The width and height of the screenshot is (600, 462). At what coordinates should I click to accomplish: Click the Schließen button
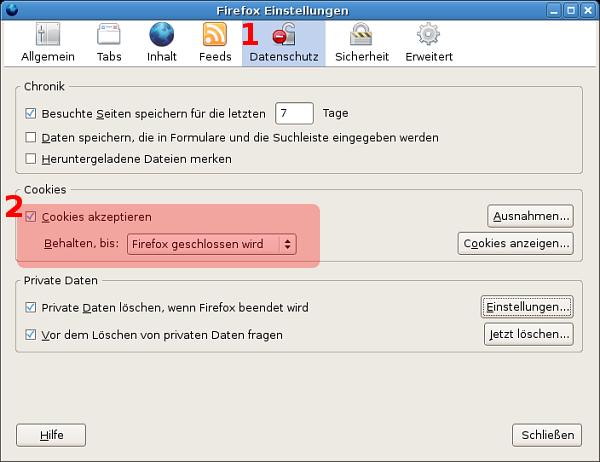(547, 435)
